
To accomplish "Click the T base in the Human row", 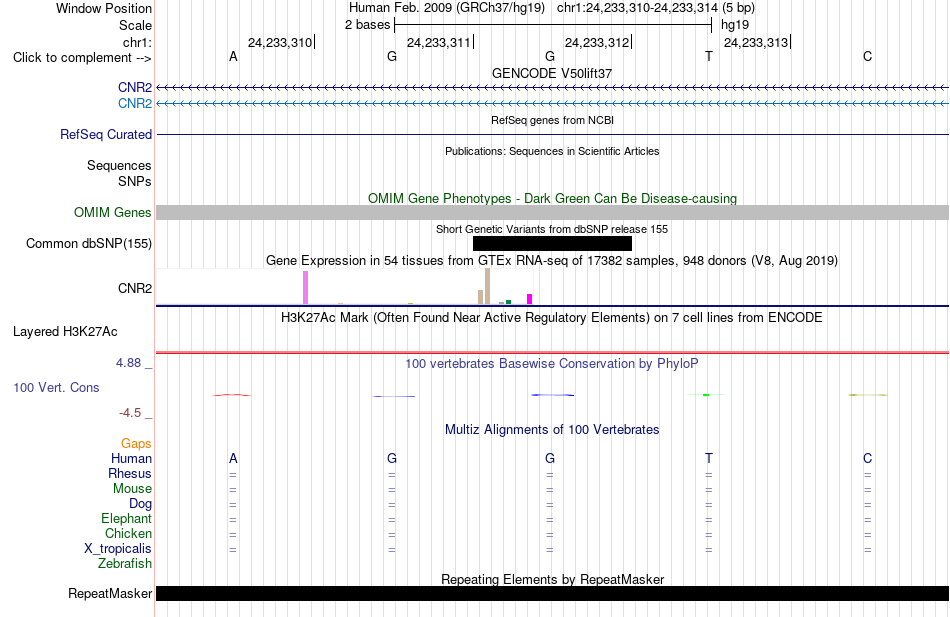I will tap(709, 458).
